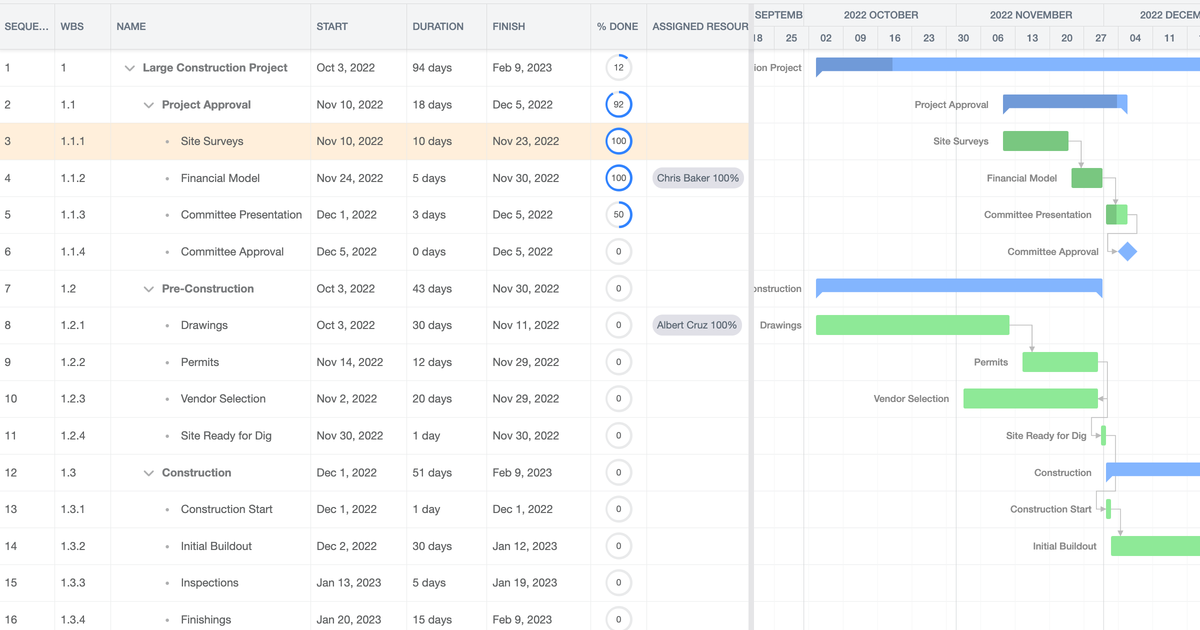Select the Site Surveys task name
This screenshot has height=630, width=1200.
(x=212, y=141)
